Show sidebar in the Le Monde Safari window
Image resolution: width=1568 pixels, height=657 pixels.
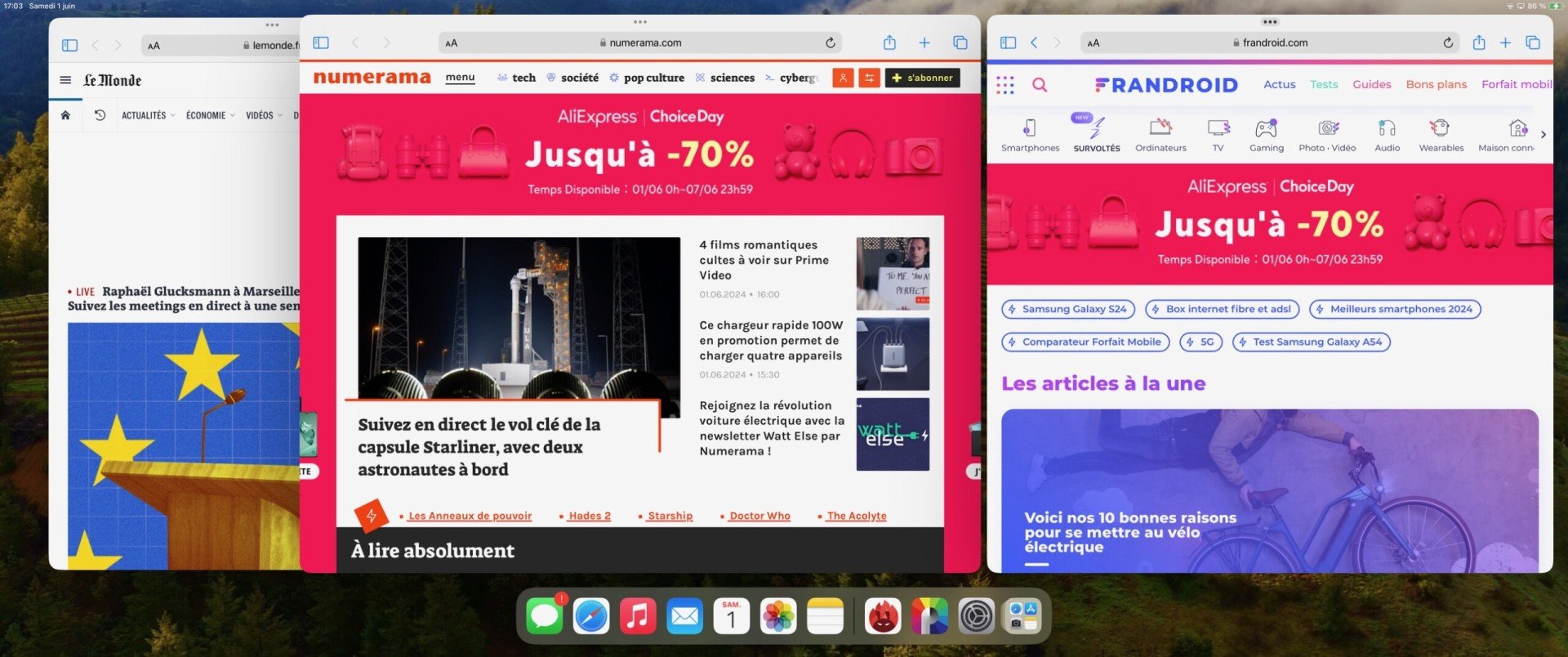tap(69, 46)
